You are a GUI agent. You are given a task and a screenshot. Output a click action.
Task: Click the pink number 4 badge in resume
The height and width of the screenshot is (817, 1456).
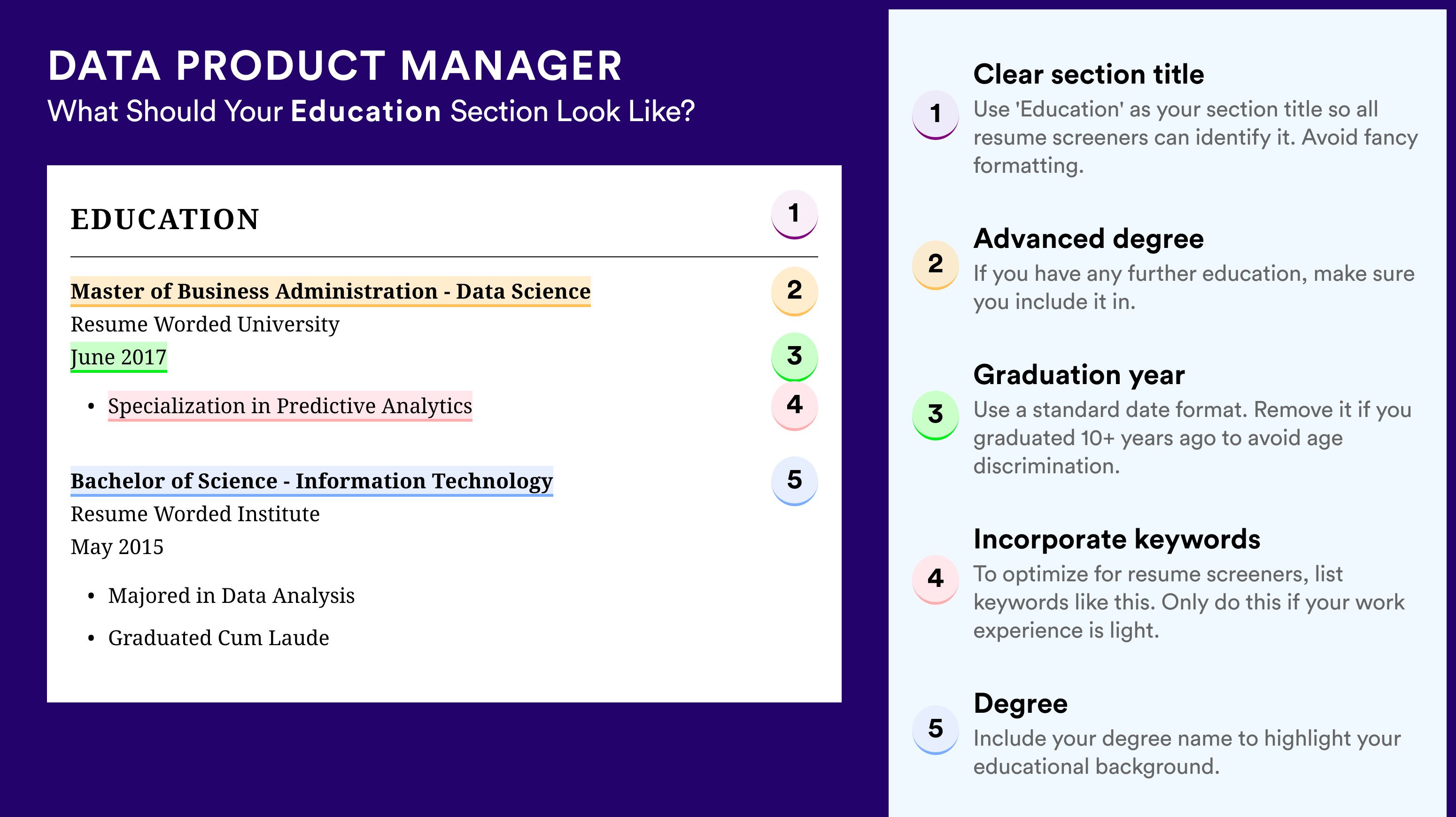click(x=794, y=406)
